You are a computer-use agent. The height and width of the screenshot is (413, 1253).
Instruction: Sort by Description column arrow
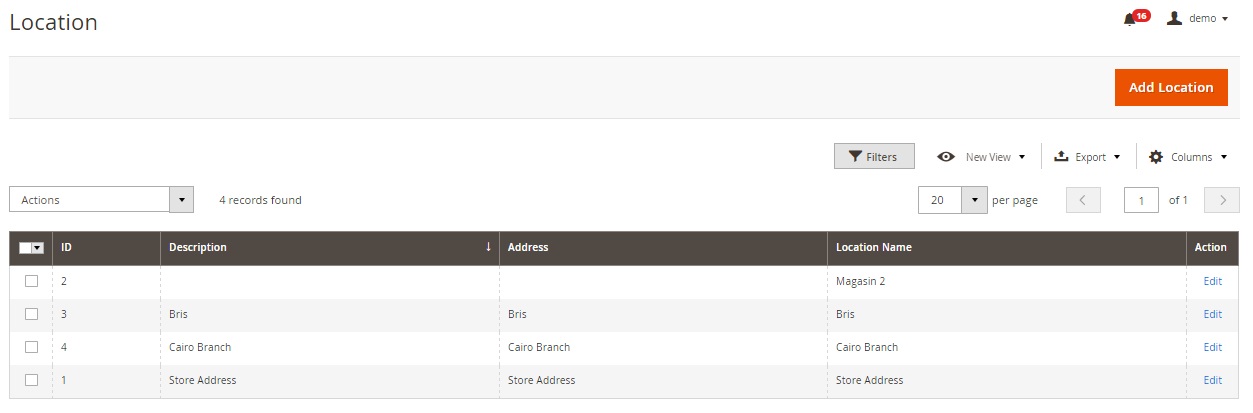(488, 247)
